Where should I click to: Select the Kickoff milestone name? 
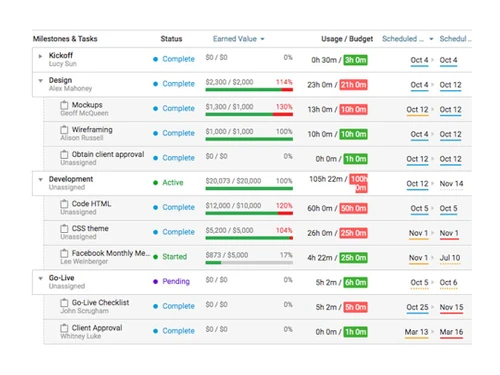point(61,55)
